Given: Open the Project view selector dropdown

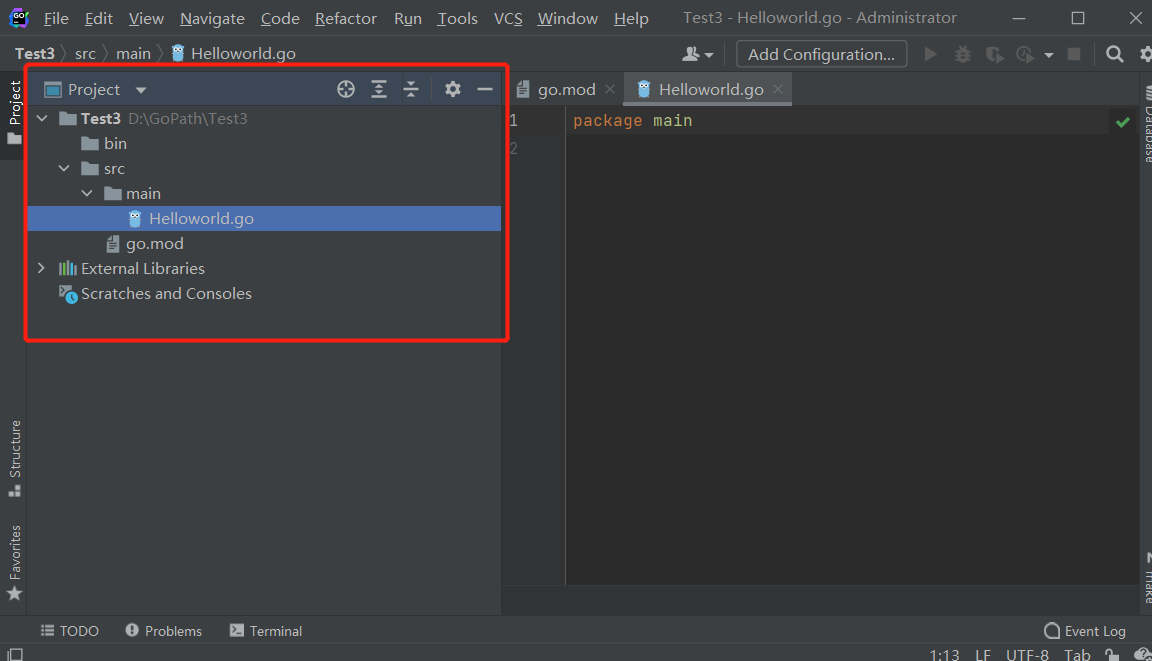Looking at the screenshot, I should (x=96, y=90).
